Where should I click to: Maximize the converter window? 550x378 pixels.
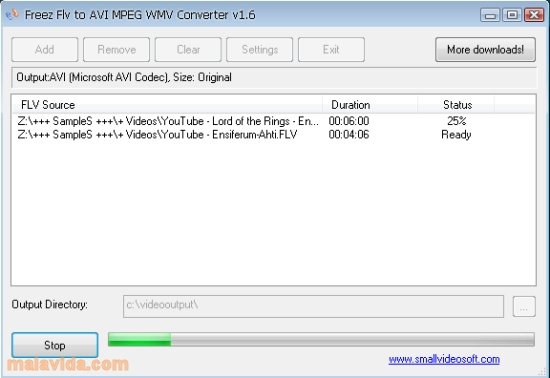click(x=512, y=15)
